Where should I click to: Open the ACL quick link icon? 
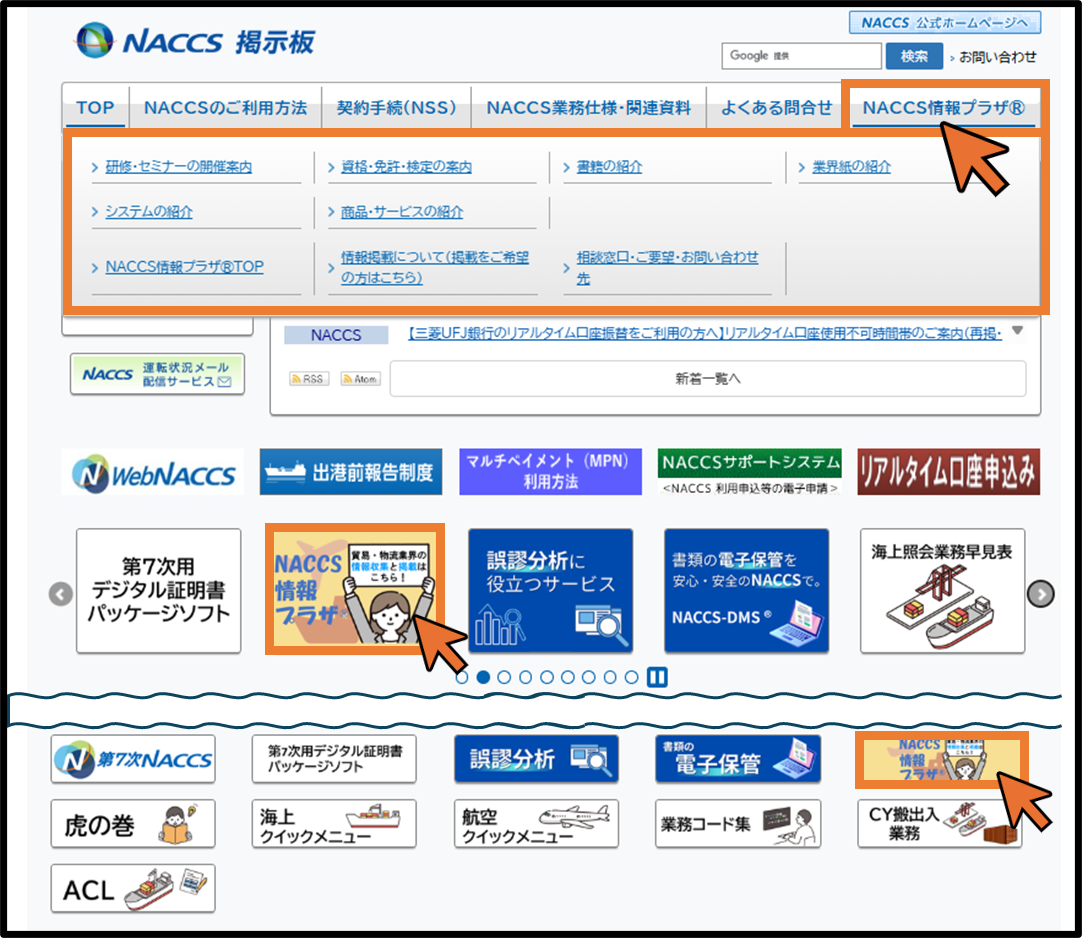(133, 888)
